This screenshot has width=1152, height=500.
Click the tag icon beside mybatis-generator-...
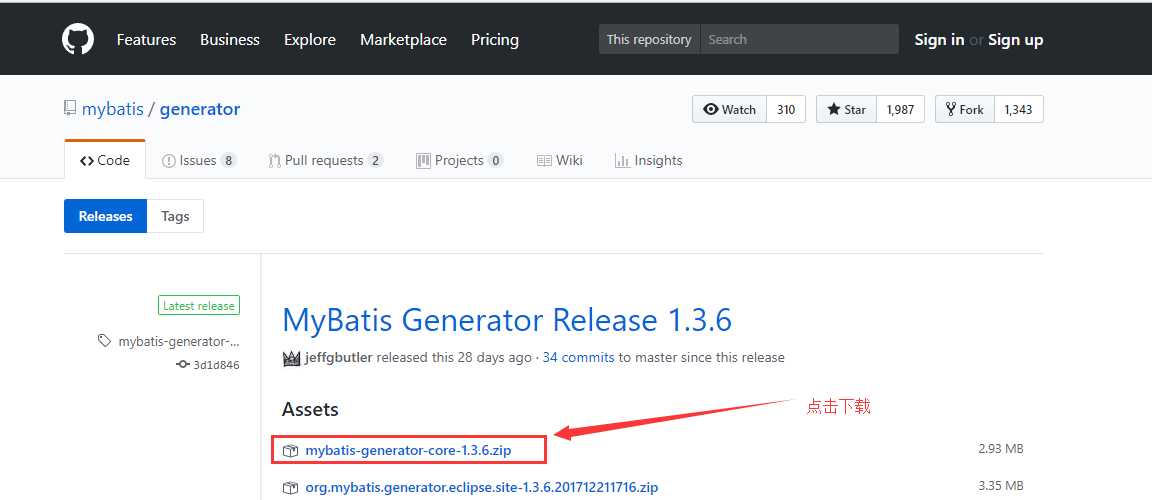[x=104, y=341]
